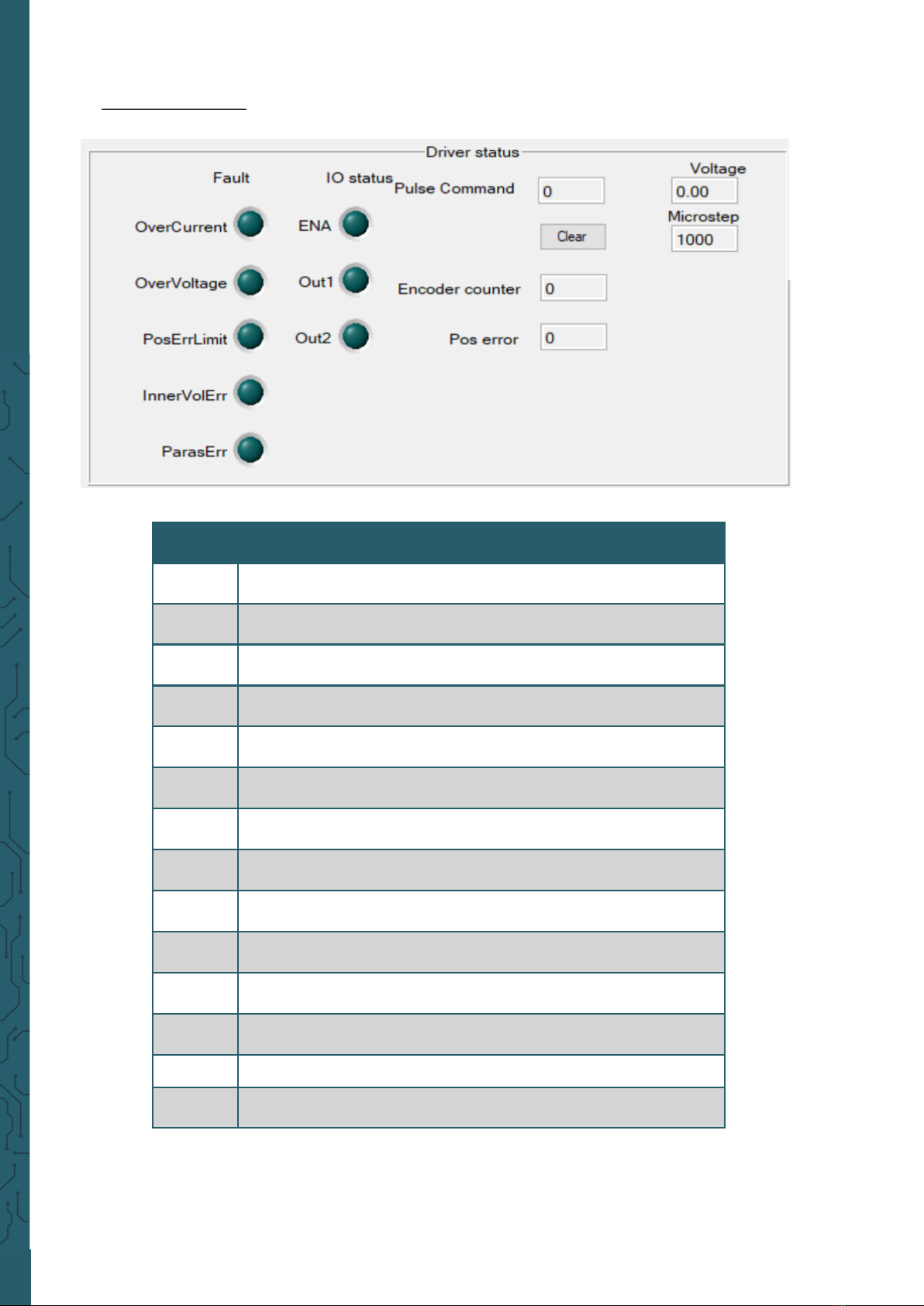The image size is (924, 1306).
Task: Click the InnerVolErr fault indicator light
Action: click(x=250, y=392)
